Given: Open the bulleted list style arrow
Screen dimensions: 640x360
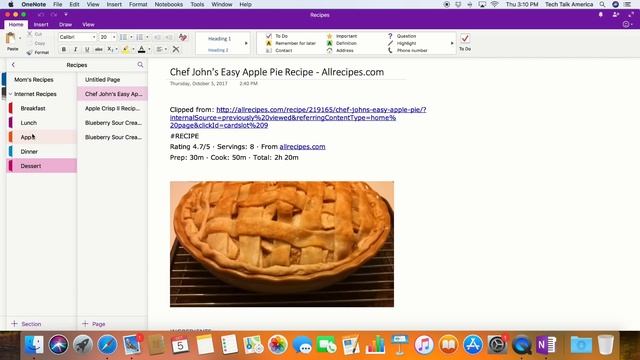Looking at the screenshot, I should click(x=131, y=37).
